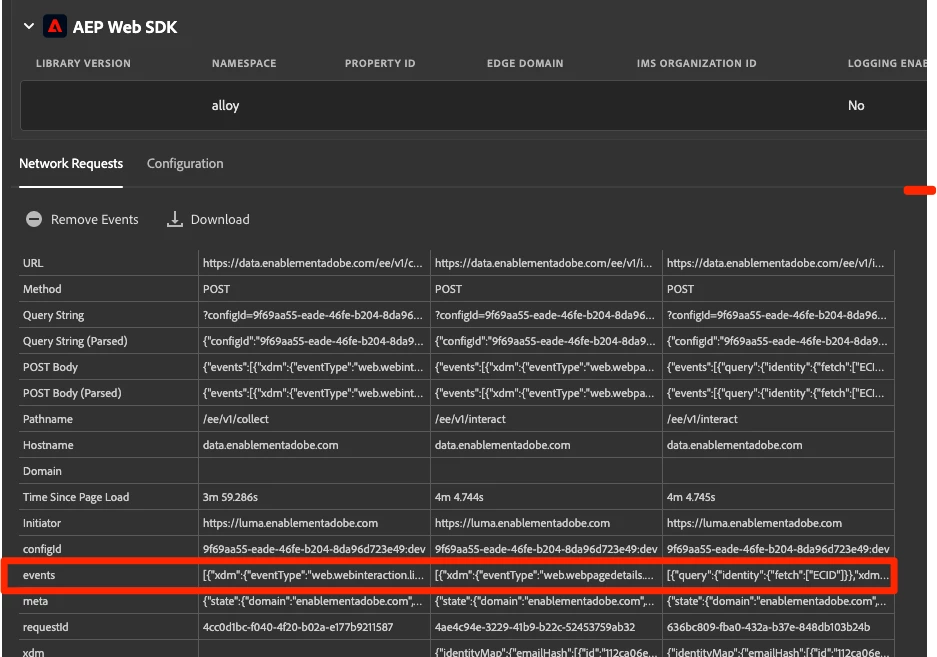Click the meta row label
The width and height of the screenshot is (937, 657).
(x=35, y=601)
